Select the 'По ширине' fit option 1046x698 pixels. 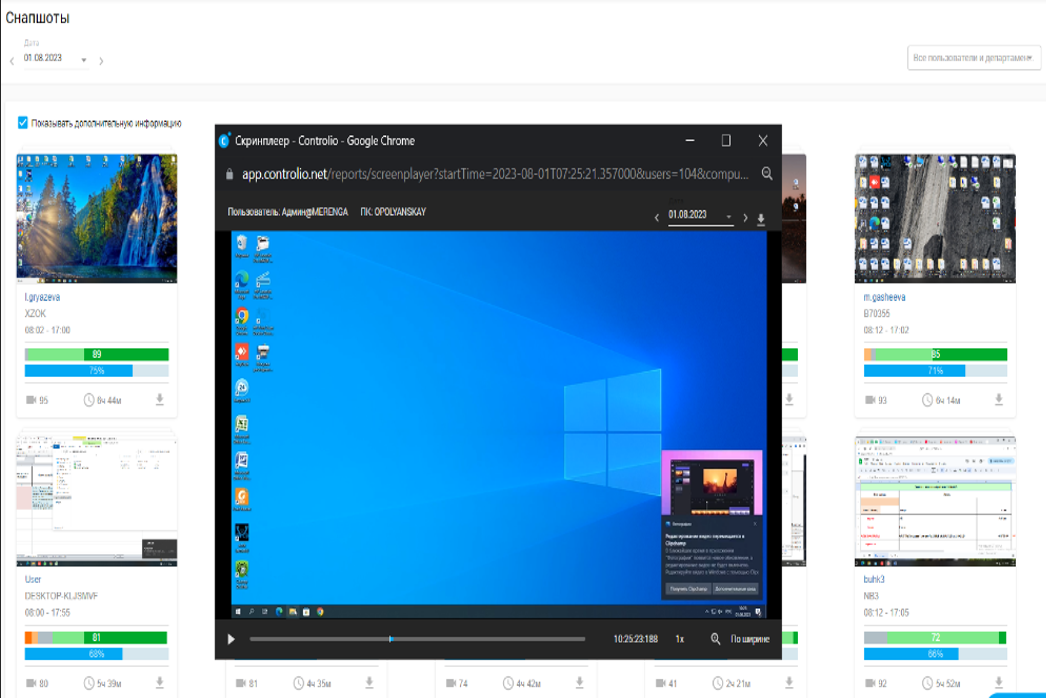coord(750,639)
